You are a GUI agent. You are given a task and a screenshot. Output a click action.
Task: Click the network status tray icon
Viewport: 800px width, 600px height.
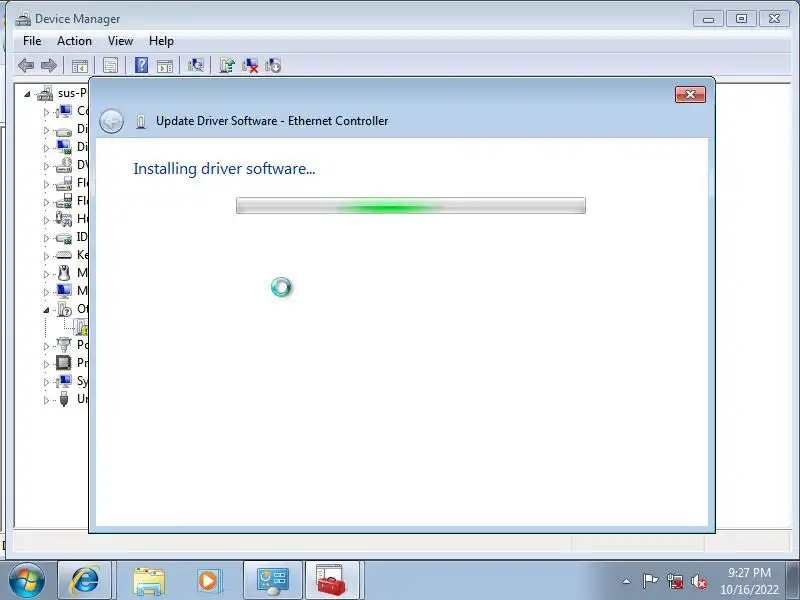[x=675, y=581]
